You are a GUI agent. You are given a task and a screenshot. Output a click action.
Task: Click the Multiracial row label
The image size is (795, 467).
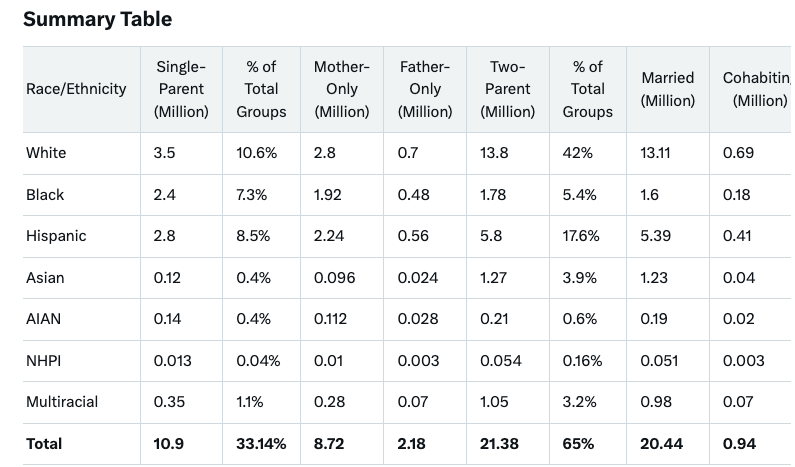(x=62, y=402)
